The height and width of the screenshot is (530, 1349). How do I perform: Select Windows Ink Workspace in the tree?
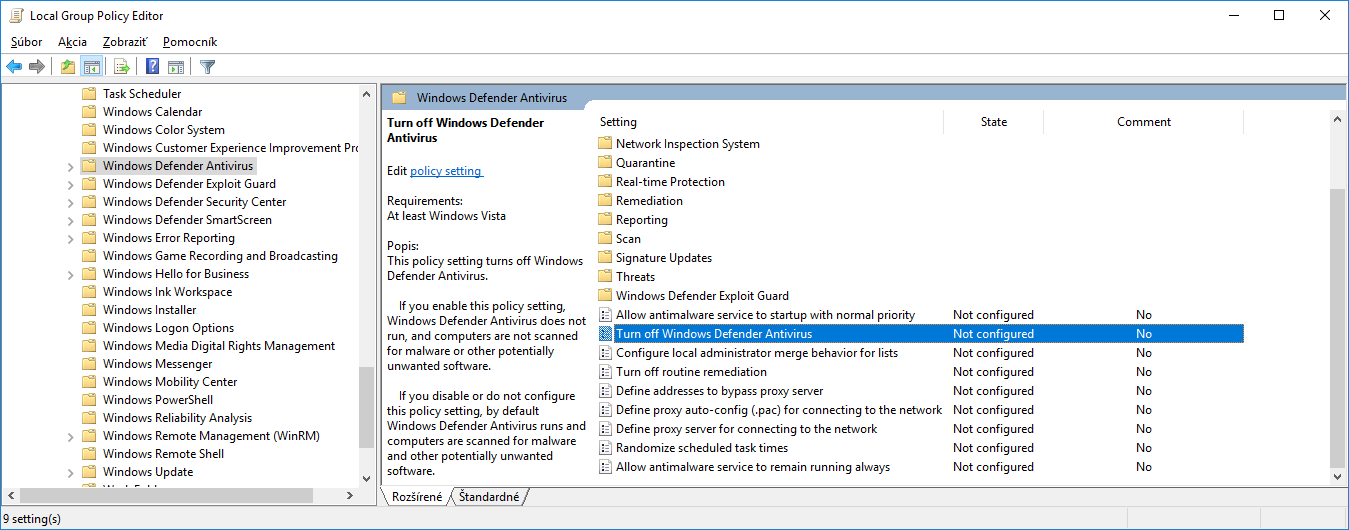tap(167, 292)
